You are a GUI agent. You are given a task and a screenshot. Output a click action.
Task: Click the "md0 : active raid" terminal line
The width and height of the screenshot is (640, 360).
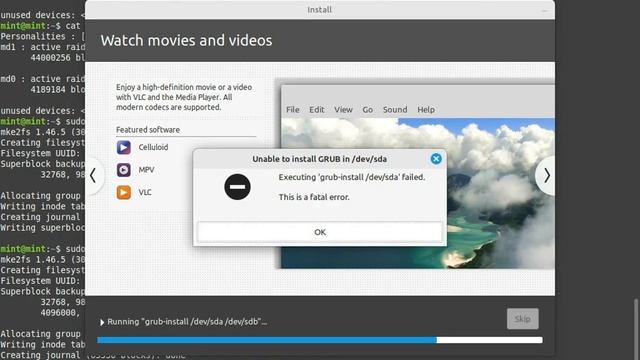42,79
